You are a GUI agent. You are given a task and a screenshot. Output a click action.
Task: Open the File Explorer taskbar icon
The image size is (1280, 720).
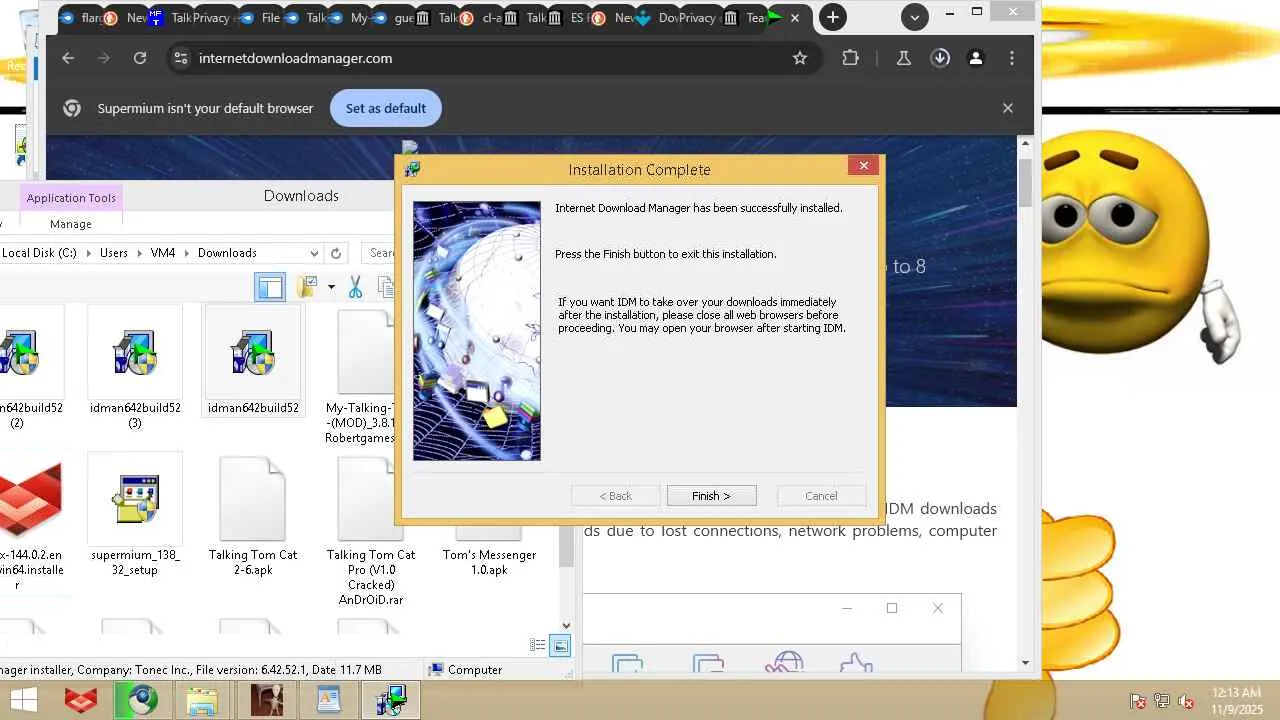click(x=203, y=701)
